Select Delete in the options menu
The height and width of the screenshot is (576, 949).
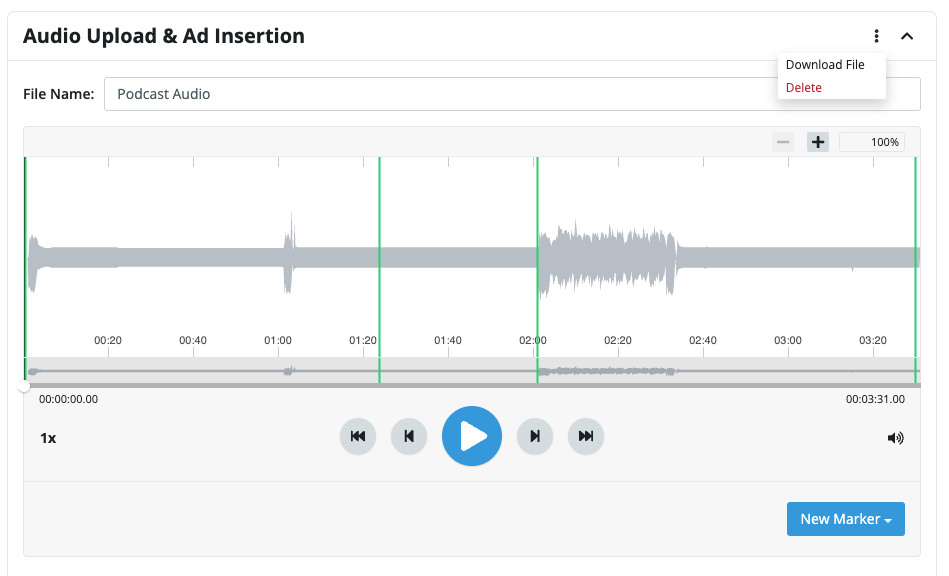pos(803,88)
